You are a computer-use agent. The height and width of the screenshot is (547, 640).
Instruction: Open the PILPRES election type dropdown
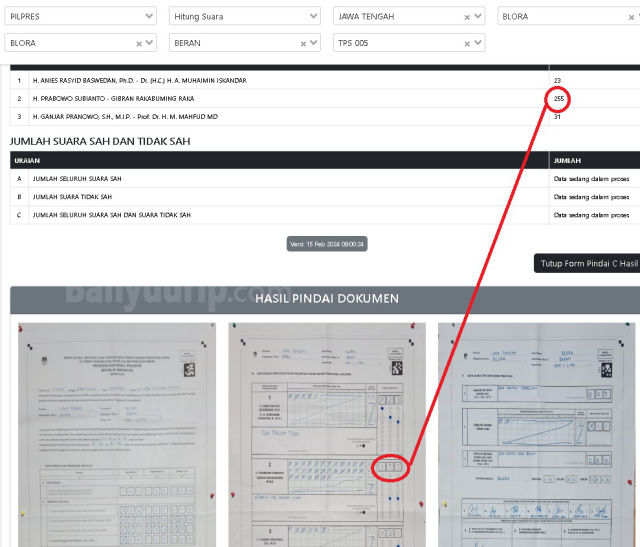(80, 16)
